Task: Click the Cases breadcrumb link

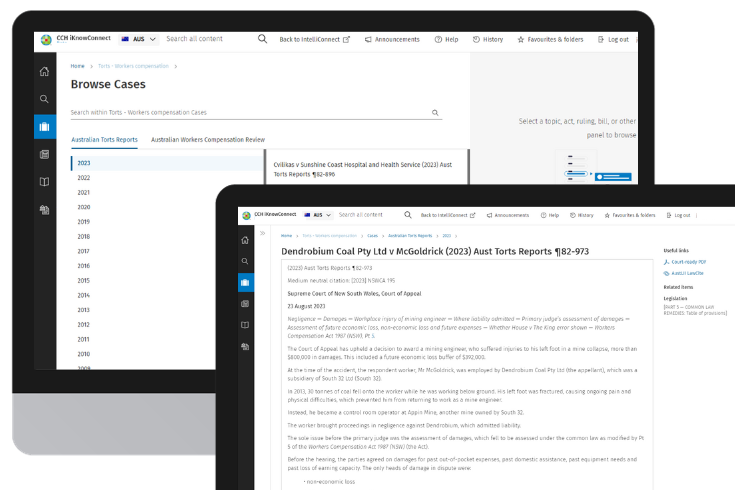Action: (x=372, y=235)
